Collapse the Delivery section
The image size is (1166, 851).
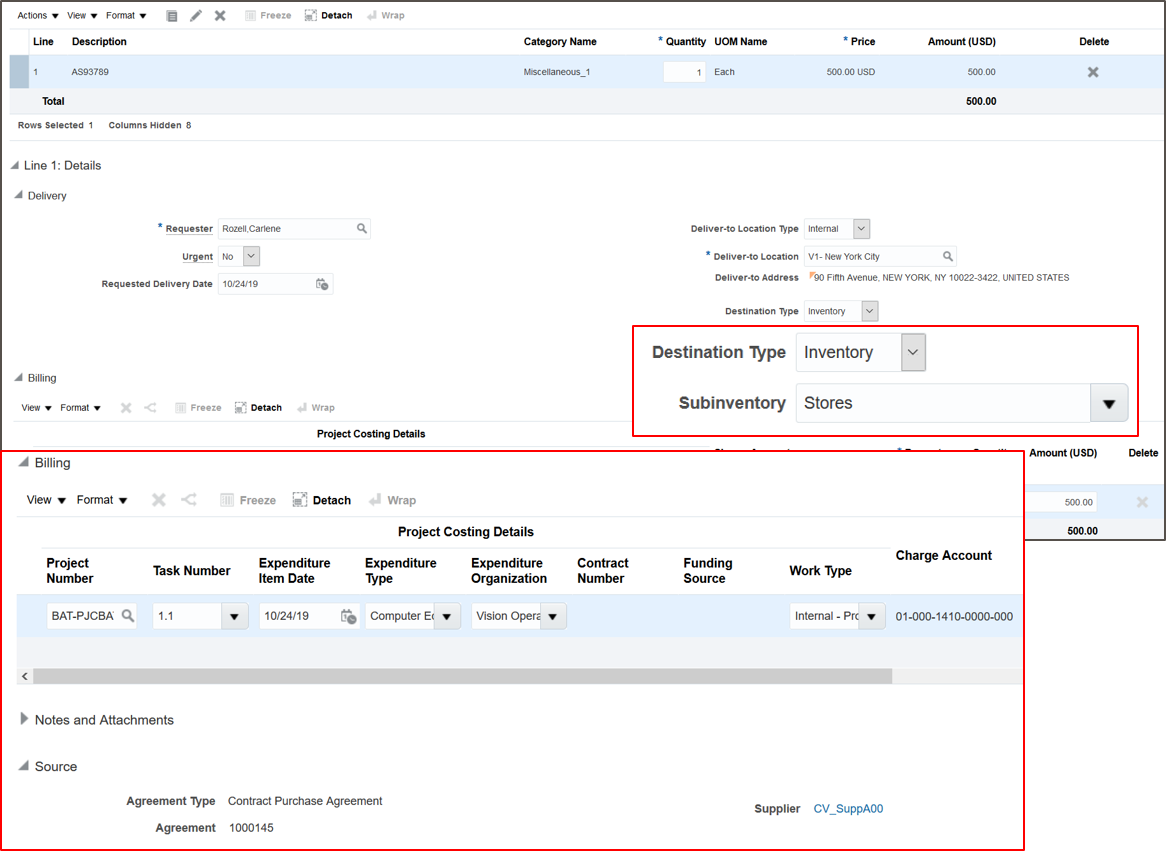19,195
